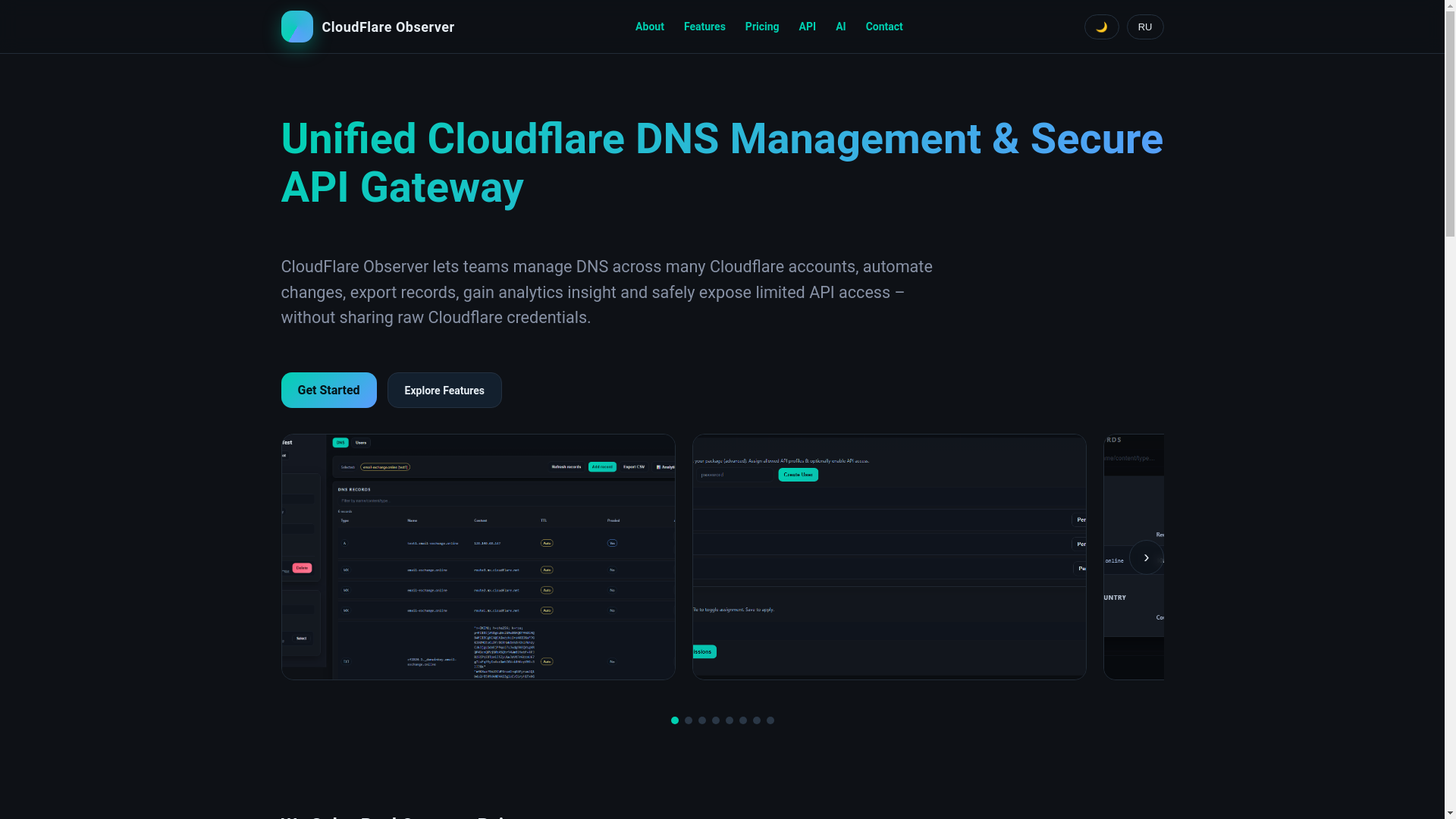Switch language using the RU button

click(x=1144, y=27)
